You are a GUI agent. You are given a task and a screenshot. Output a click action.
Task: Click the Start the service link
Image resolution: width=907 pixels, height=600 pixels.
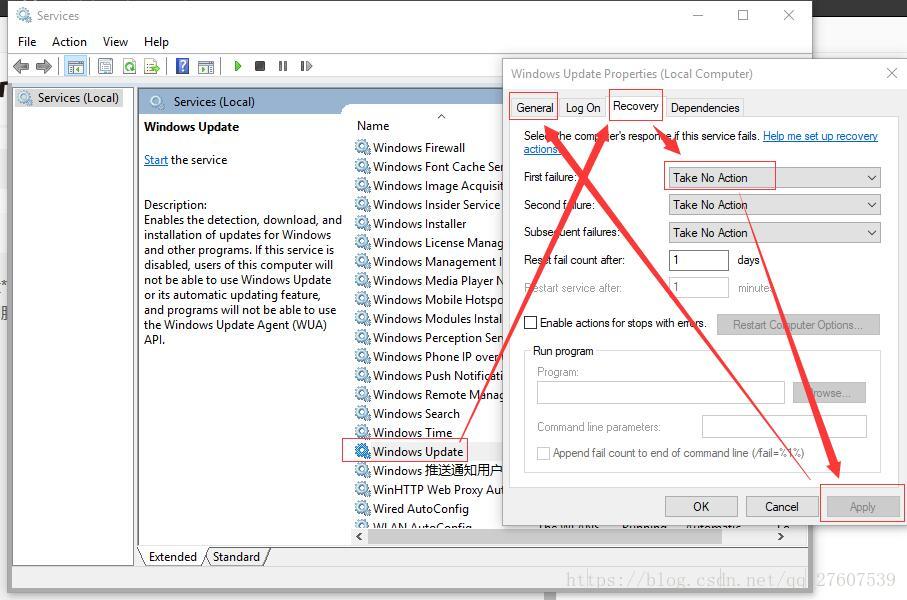[156, 160]
